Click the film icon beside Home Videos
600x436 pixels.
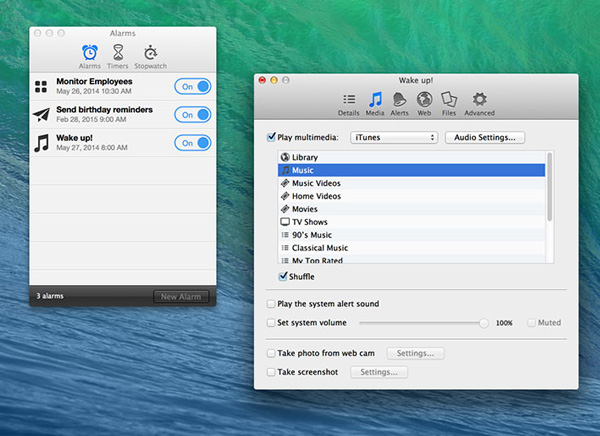(285, 196)
